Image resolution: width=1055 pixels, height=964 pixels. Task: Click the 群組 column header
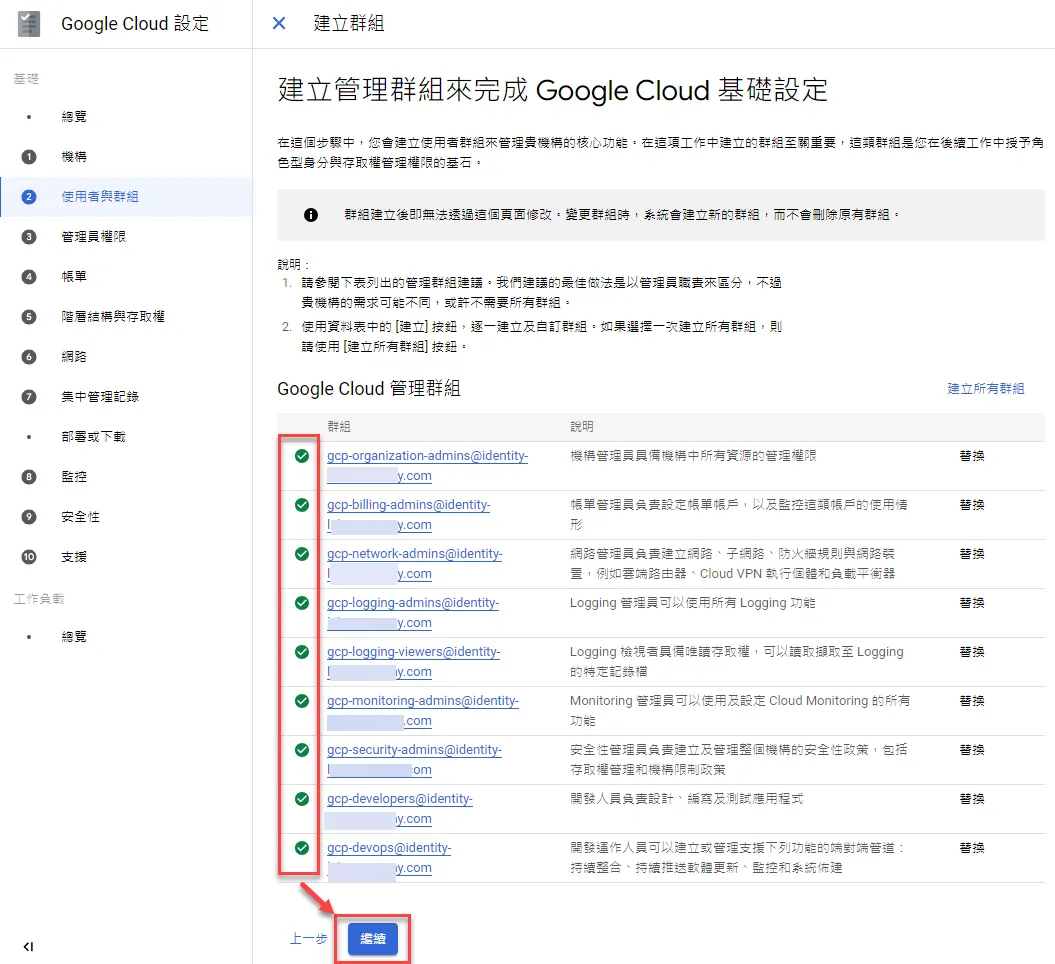click(338, 427)
